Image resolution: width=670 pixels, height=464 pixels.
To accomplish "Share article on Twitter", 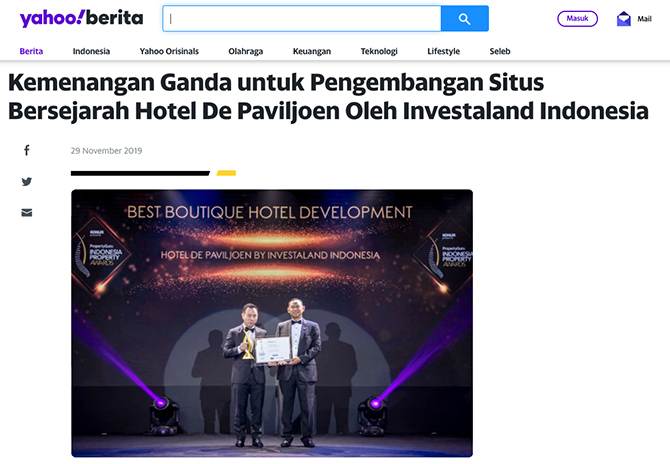I will (26, 182).
